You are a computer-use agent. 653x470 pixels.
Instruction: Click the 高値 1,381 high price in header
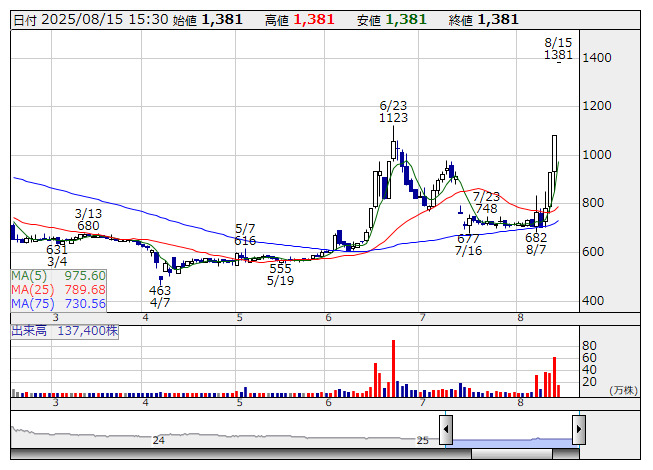click(x=300, y=19)
